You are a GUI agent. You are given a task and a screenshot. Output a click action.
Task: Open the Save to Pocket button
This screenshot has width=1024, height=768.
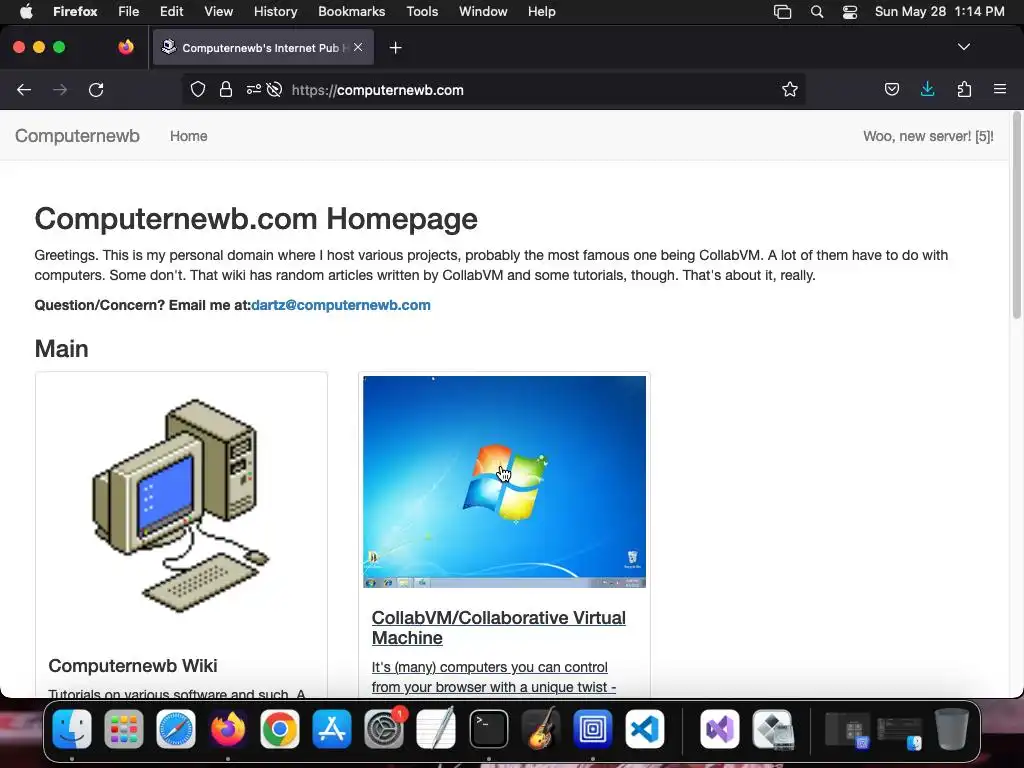[x=891, y=89]
